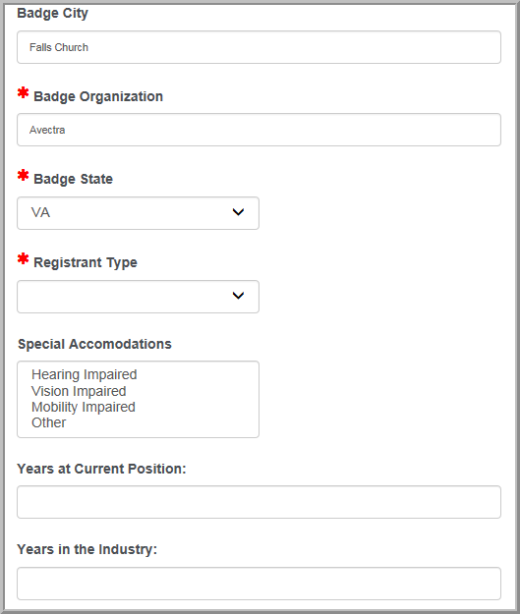
Task: Click the Badge City text field
Action: 259,47
